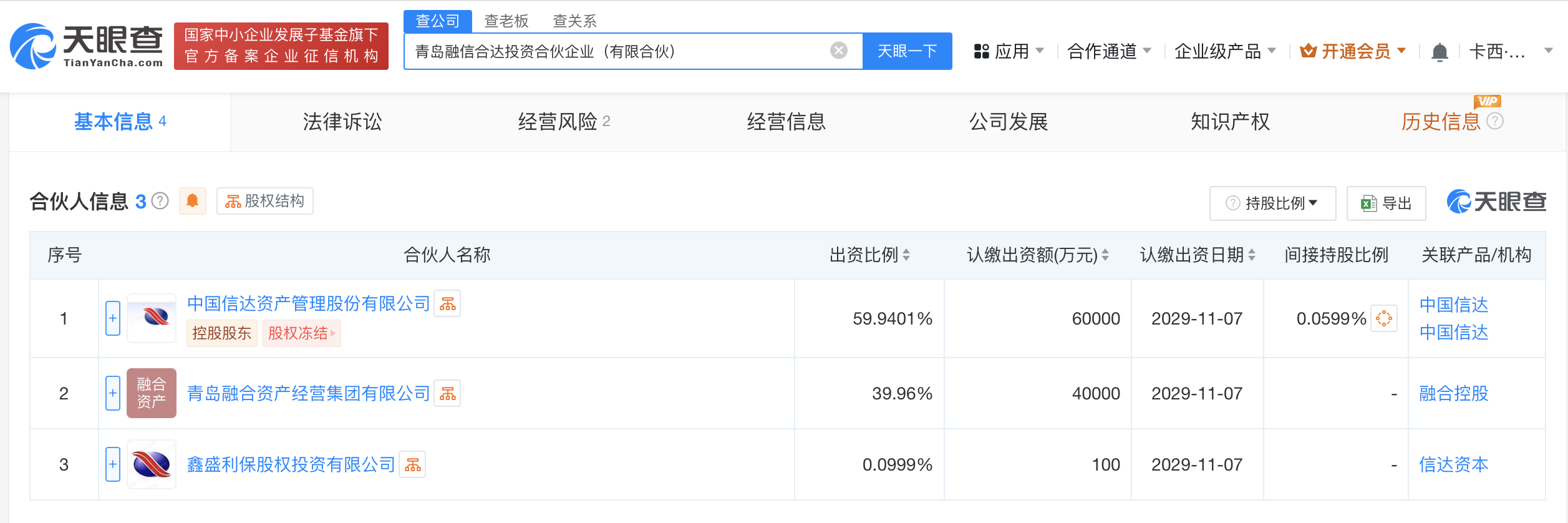Open the 鑫盛利保股权投资有限公司 link
1568x523 pixels.
click(291, 465)
